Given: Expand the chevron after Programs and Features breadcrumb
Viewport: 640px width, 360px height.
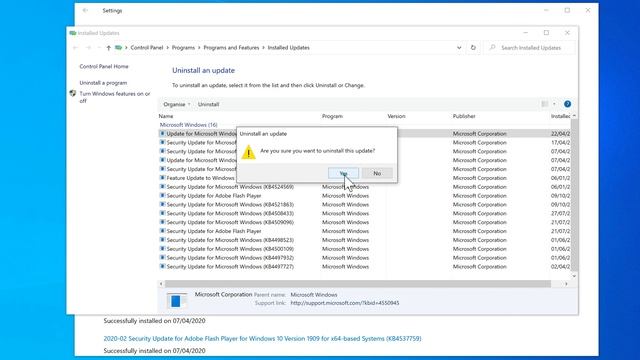Looking at the screenshot, I should [x=263, y=48].
